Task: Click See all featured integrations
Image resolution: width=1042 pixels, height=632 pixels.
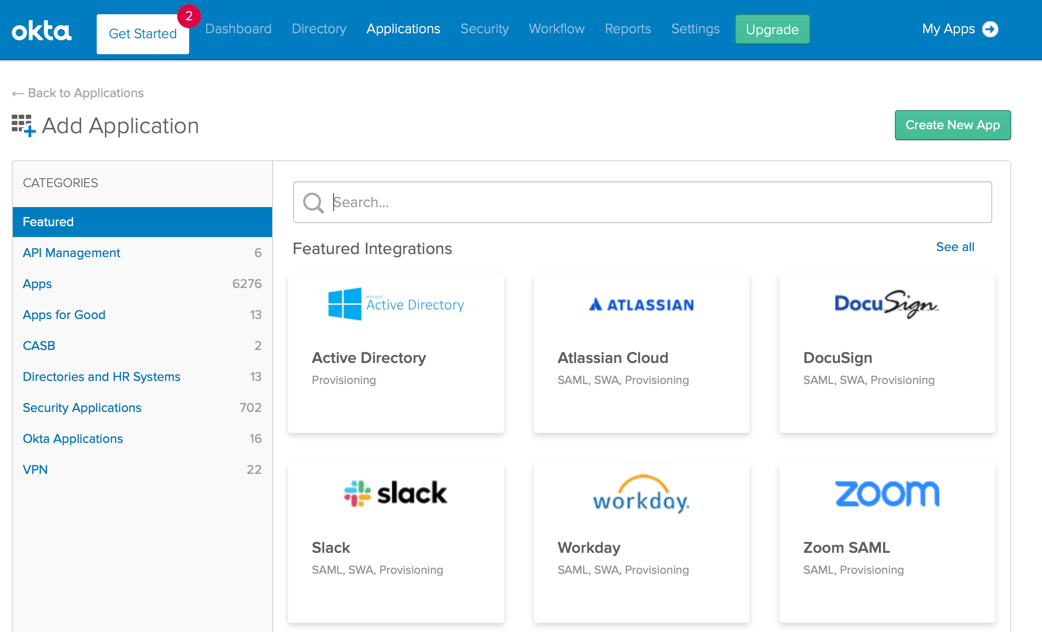Action: coord(954,247)
